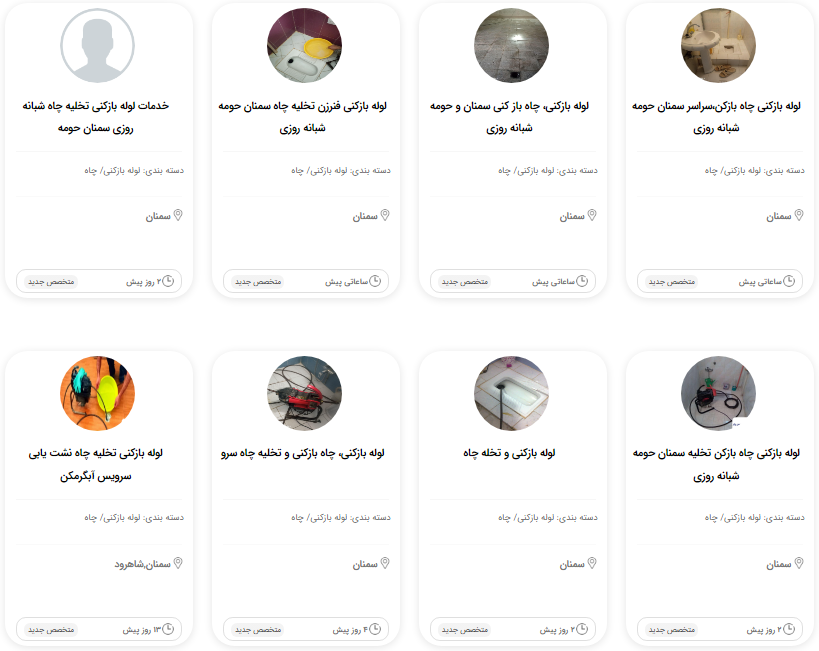The width and height of the screenshot is (819, 651).
Task: Click clock icon beside ۱۳ روز پیش
Action: pyautogui.click(x=168, y=629)
